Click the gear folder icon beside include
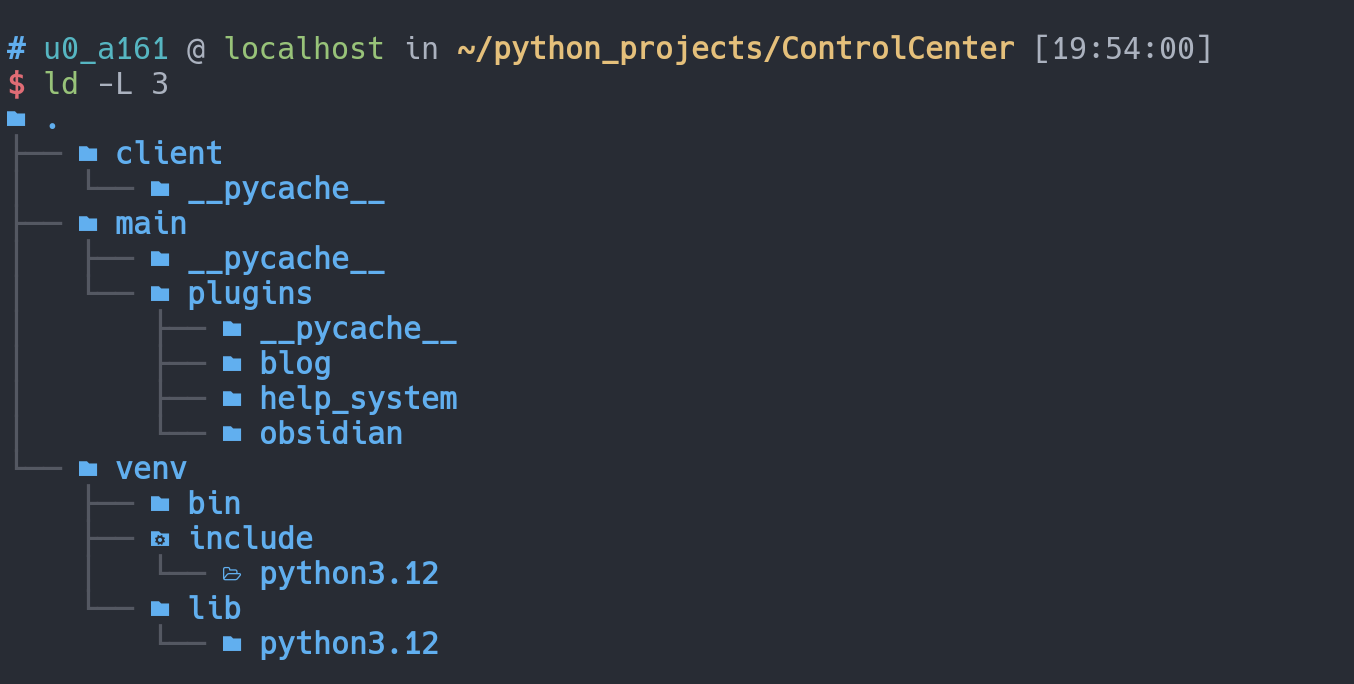This screenshot has height=684, width=1354. point(160,539)
